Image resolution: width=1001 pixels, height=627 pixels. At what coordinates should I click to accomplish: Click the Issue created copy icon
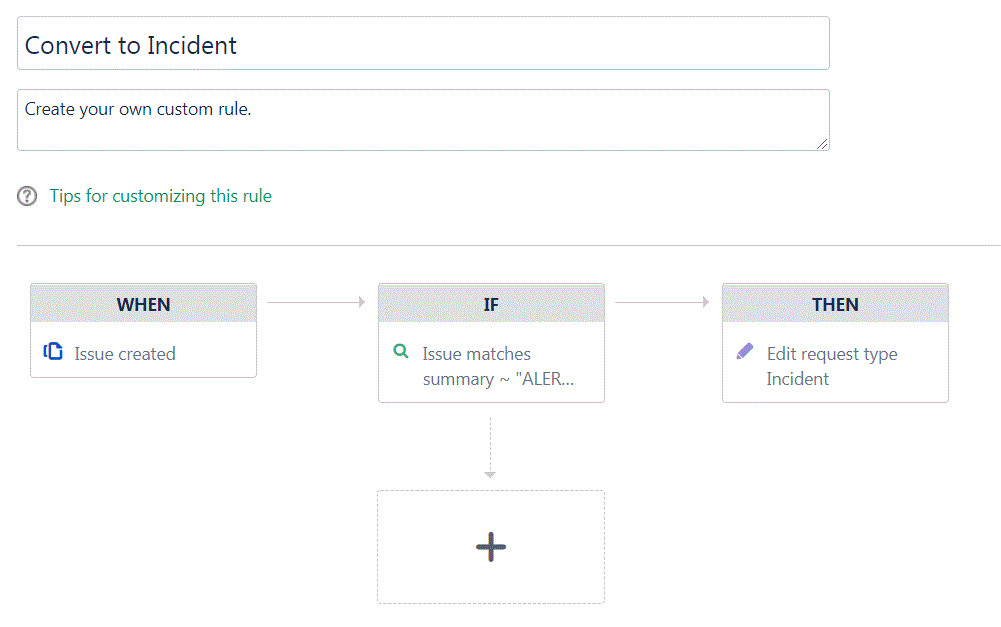coord(53,352)
